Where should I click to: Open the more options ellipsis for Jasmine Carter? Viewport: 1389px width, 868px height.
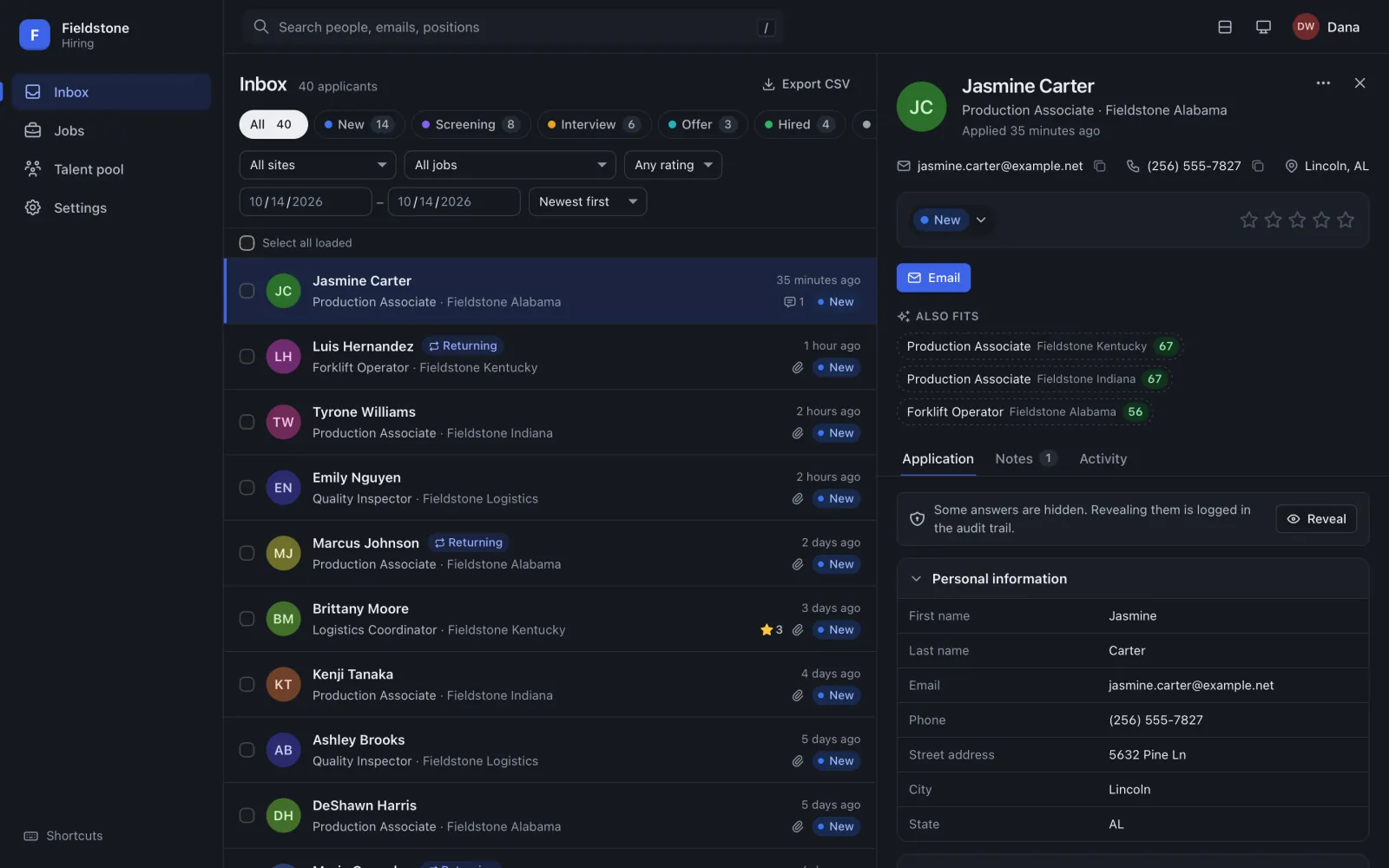click(1323, 83)
